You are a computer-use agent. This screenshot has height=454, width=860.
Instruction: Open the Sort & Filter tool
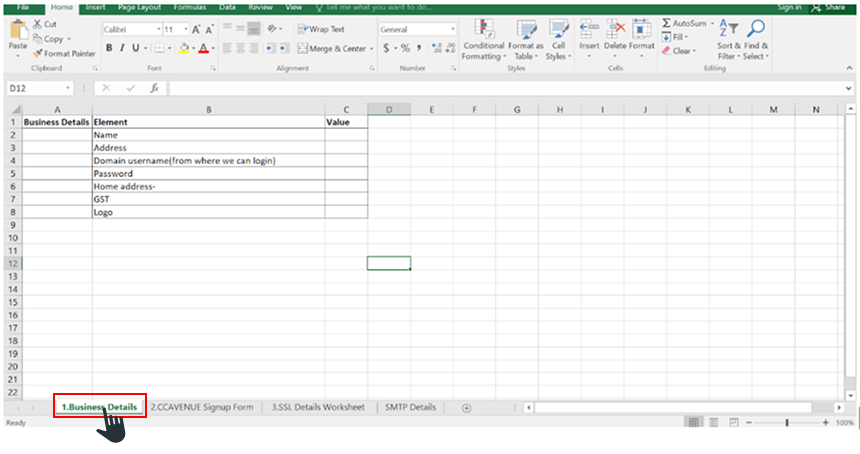[x=729, y=32]
